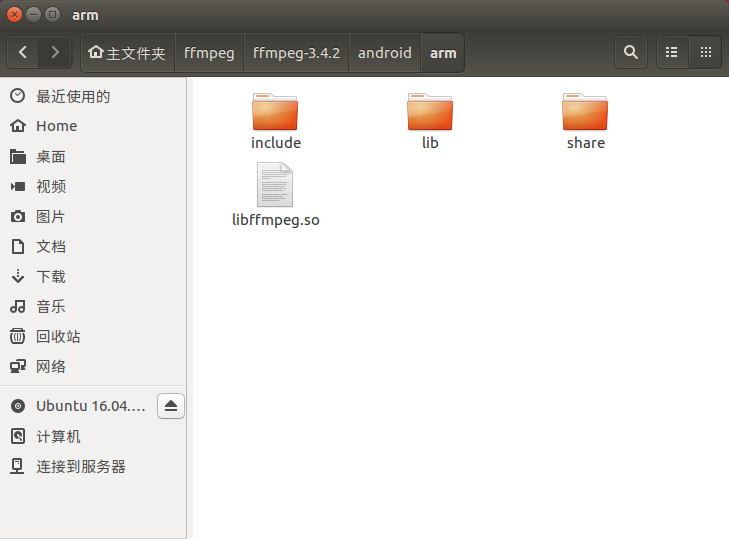Image resolution: width=729 pixels, height=539 pixels.
Task: Switch to icon grid view
Action: [705, 52]
